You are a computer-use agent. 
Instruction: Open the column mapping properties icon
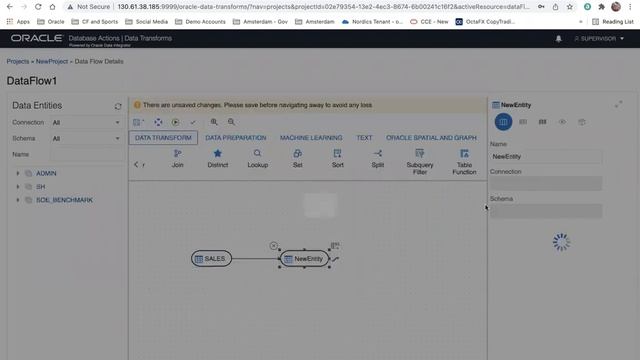[542, 122]
